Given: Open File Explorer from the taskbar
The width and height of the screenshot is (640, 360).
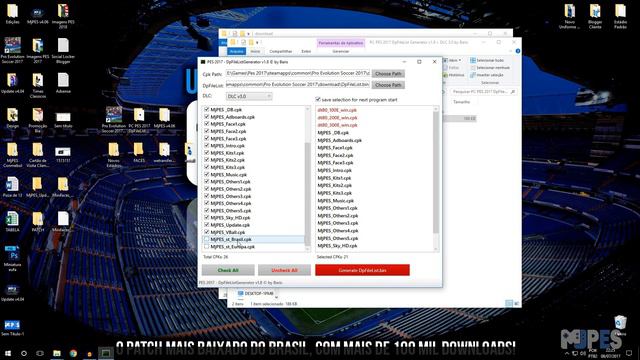Looking at the screenshot, I should [x=57, y=353].
